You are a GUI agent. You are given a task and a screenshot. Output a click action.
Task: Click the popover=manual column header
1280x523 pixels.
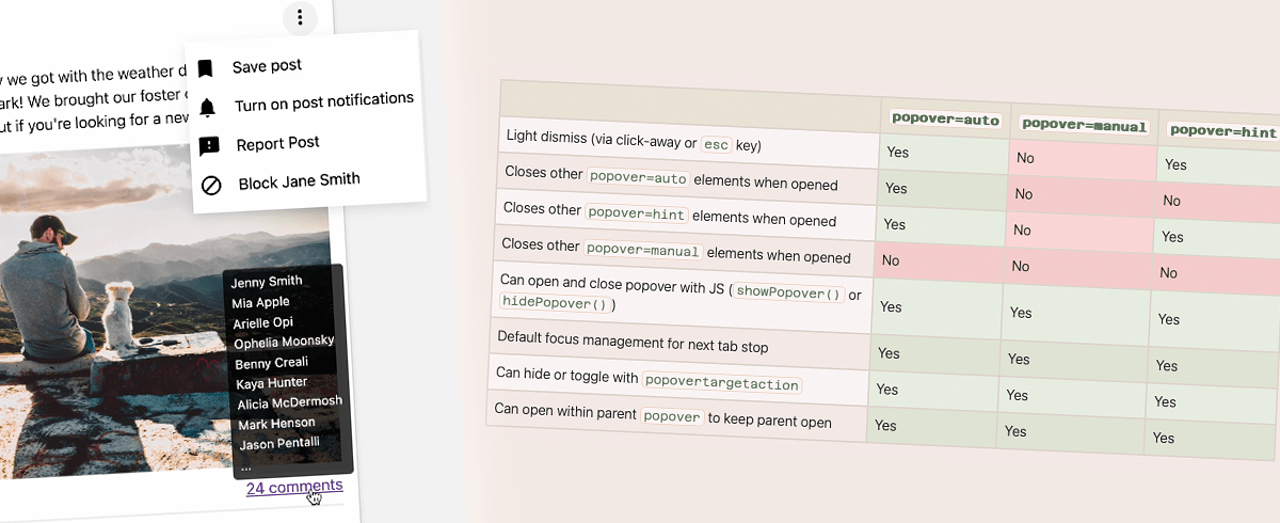1084,127
